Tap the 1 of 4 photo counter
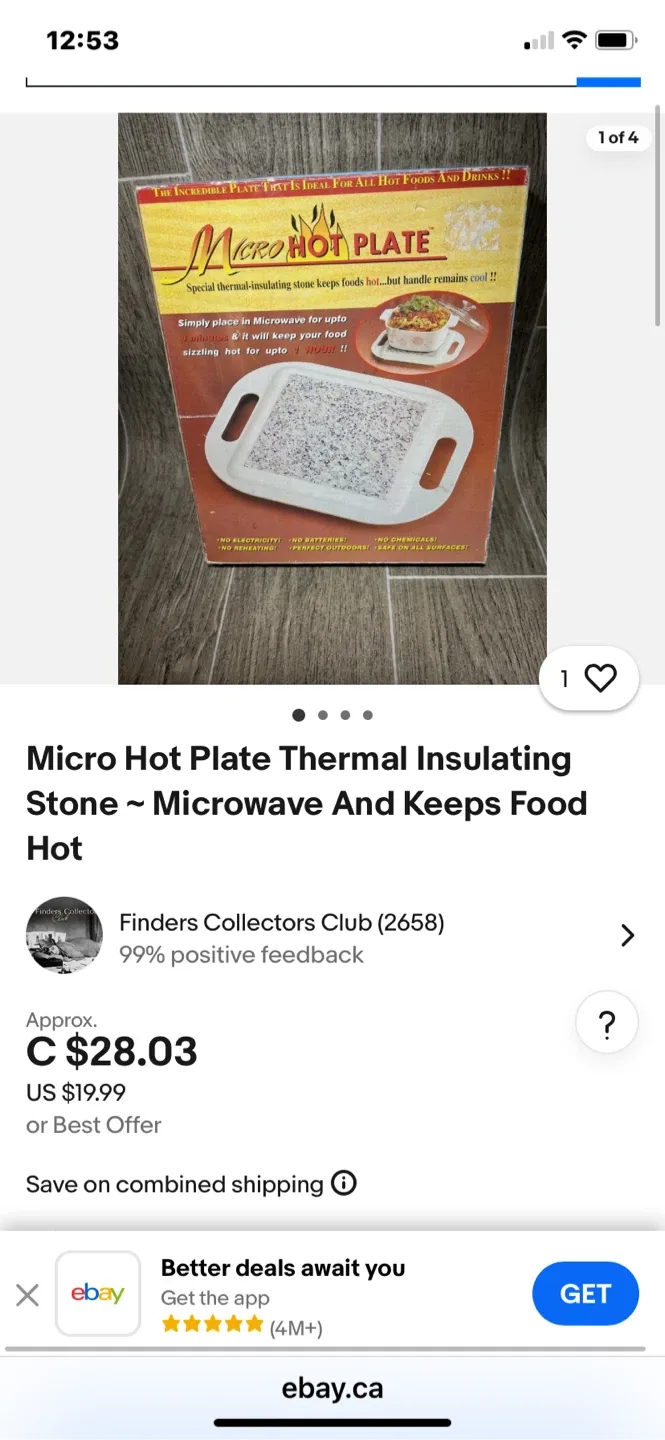The height and width of the screenshot is (1440, 665). click(618, 138)
